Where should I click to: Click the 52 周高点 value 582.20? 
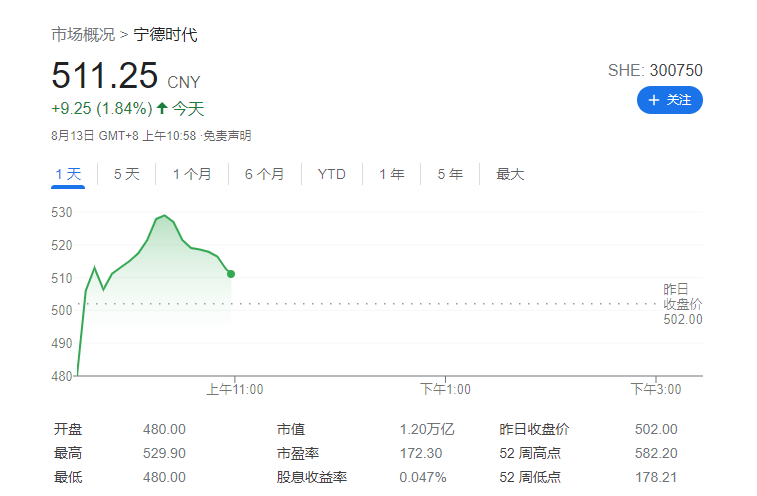[x=656, y=453]
